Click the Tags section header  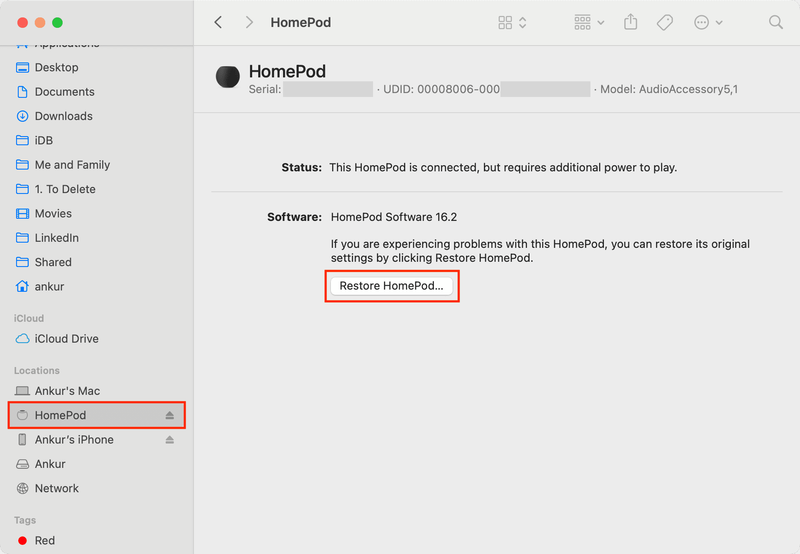25,520
